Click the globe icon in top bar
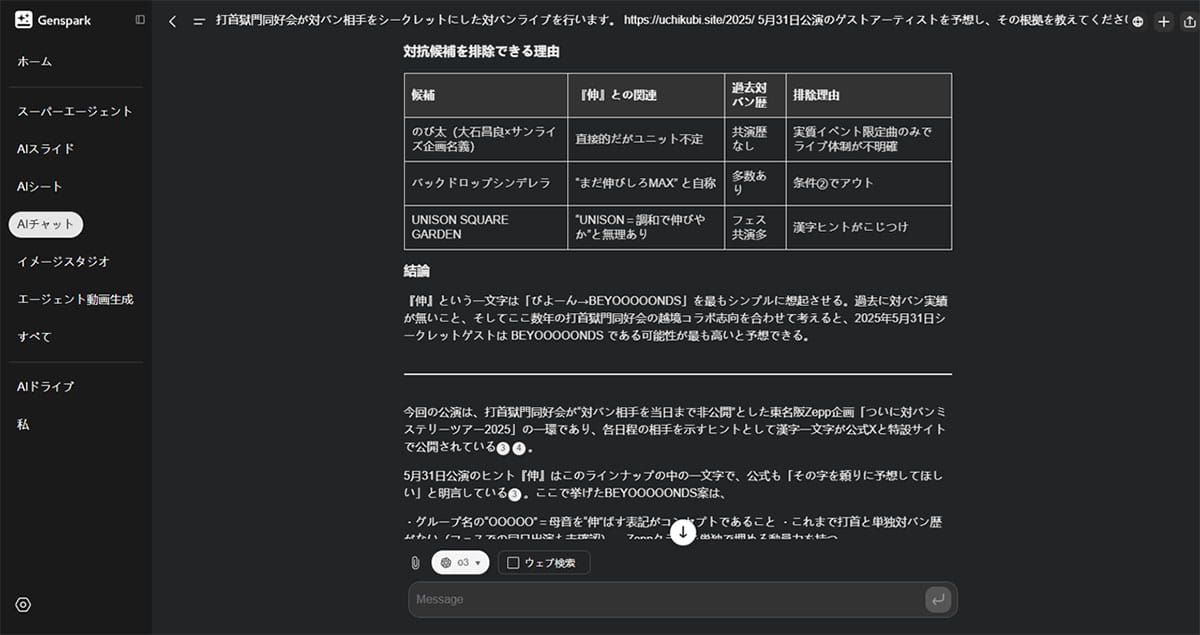 [x=1138, y=21]
